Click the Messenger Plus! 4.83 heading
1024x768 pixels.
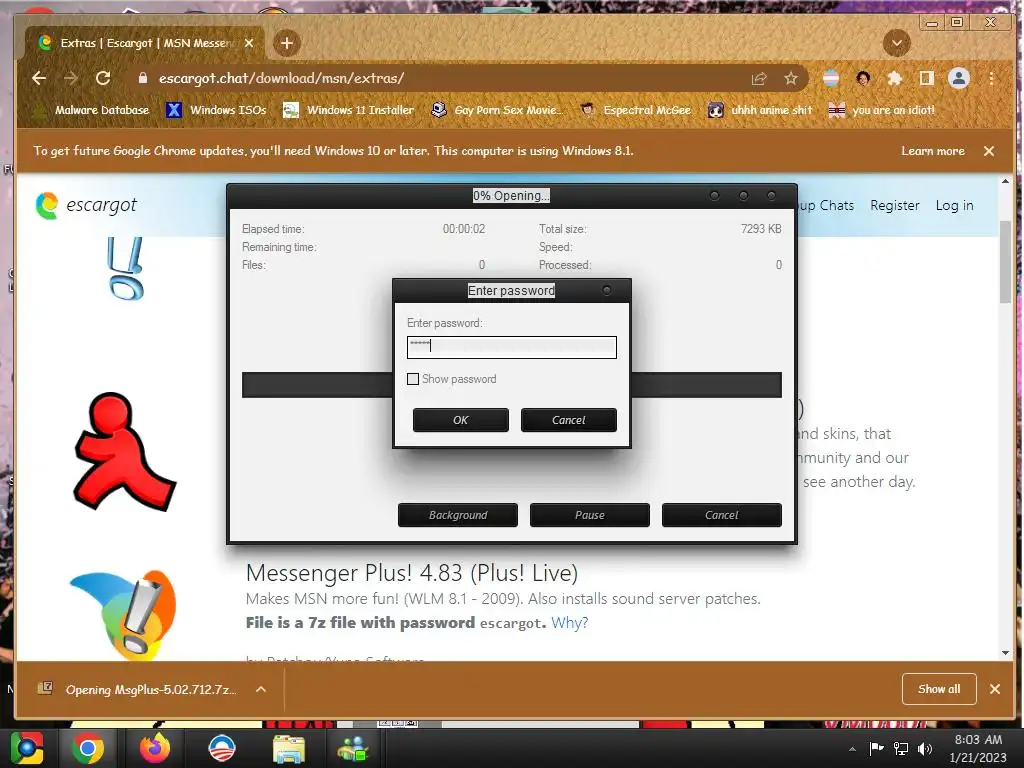point(411,573)
